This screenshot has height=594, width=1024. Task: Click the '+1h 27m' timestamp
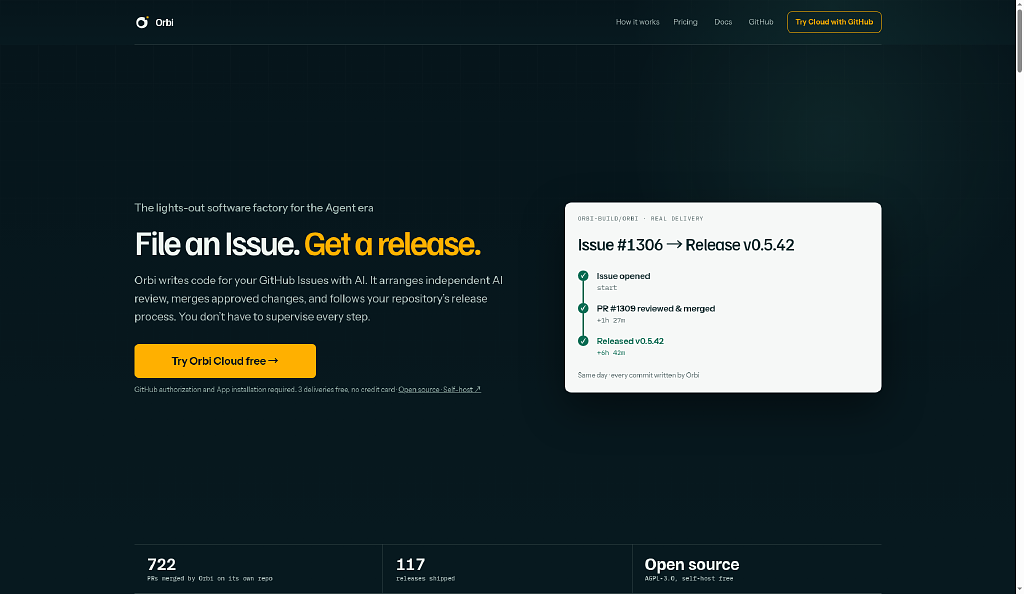pyautogui.click(x=611, y=320)
